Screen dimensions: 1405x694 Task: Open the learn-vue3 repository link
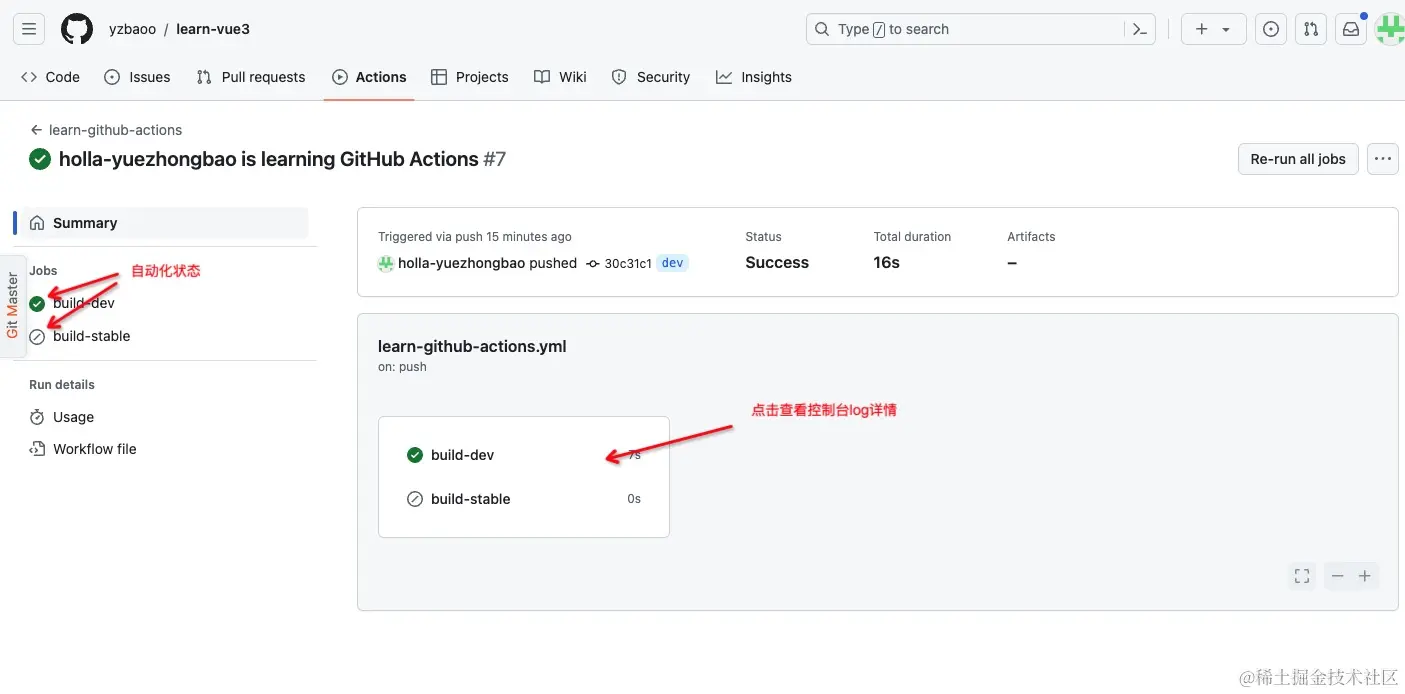(213, 29)
